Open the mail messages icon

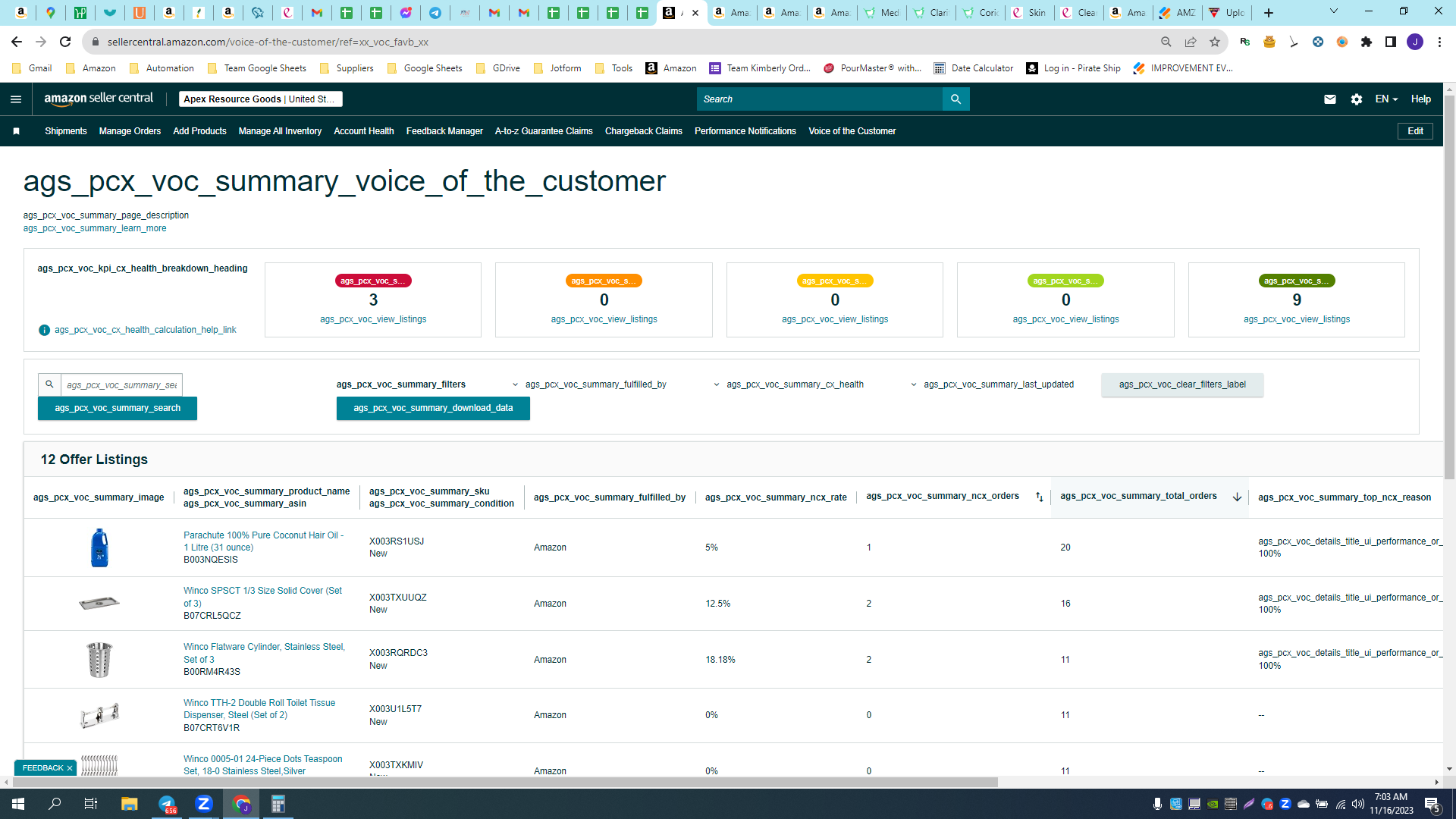(1329, 99)
